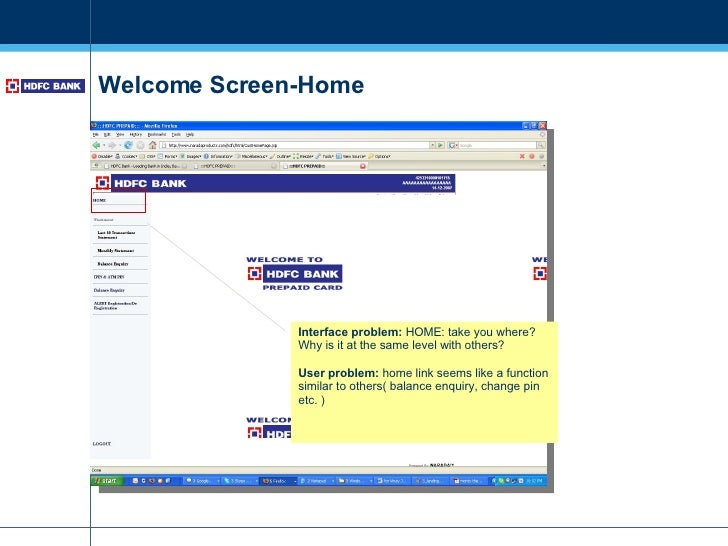
Task: Click the HDFC Bank logo beside slide title
Action: coord(45,86)
